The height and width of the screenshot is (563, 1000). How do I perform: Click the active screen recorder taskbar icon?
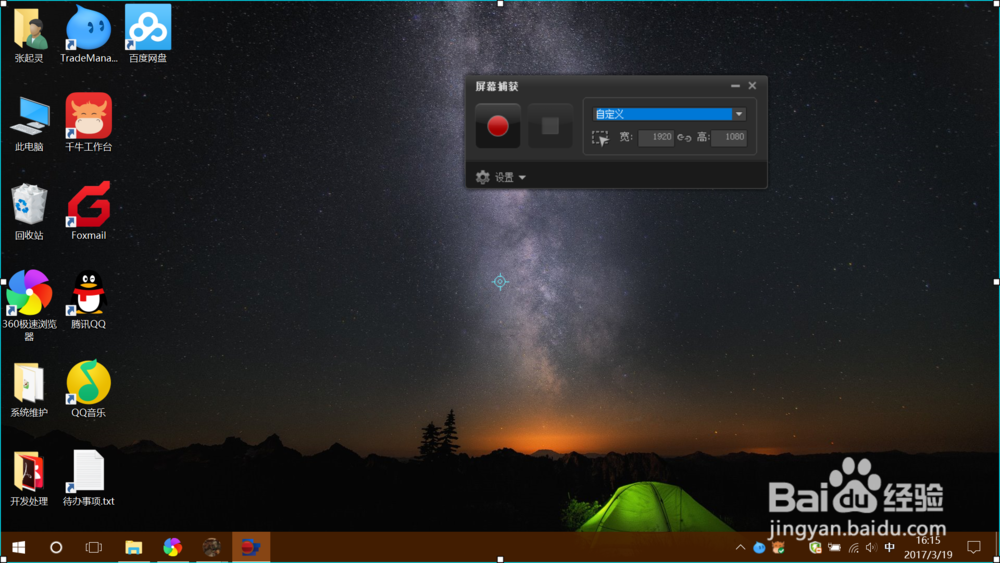pyautogui.click(x=251, y=547)
